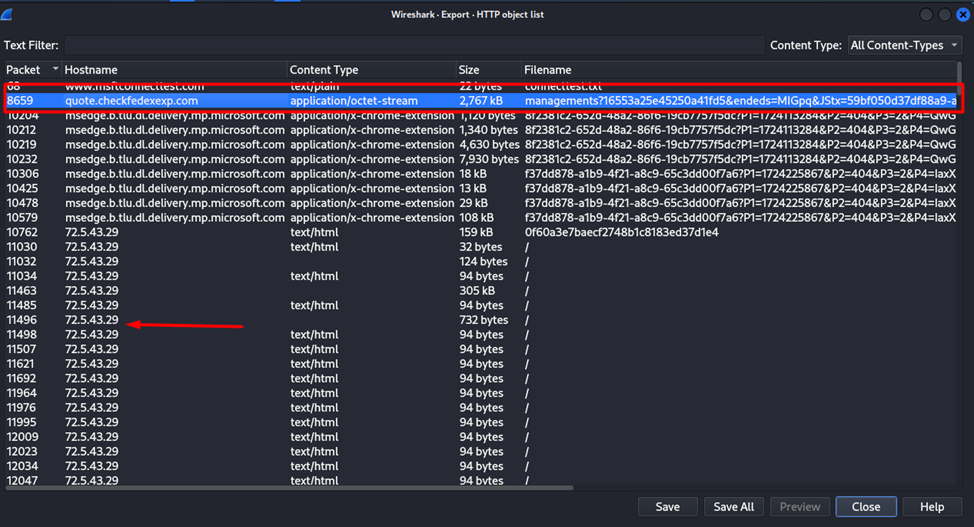This screenshot has height=527, width=974.
Task: Click the Close button at bottom
Action: (866, 507)
